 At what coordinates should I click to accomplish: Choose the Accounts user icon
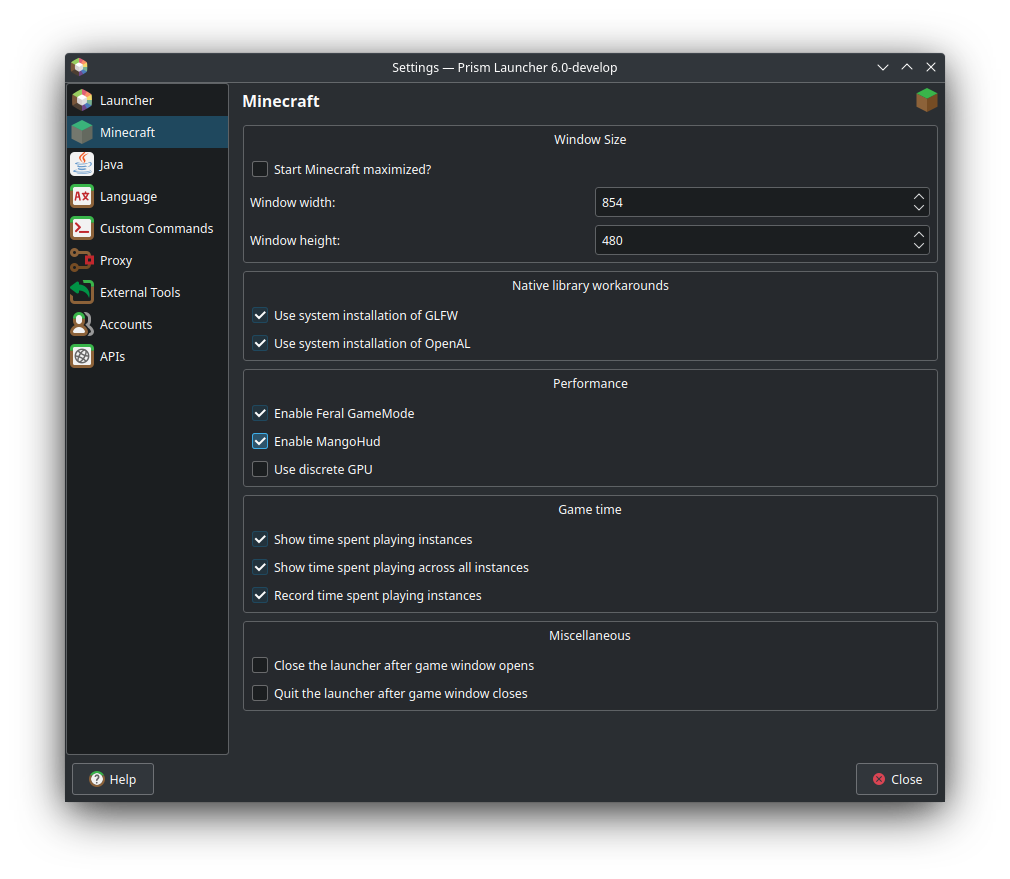(82, 324)
